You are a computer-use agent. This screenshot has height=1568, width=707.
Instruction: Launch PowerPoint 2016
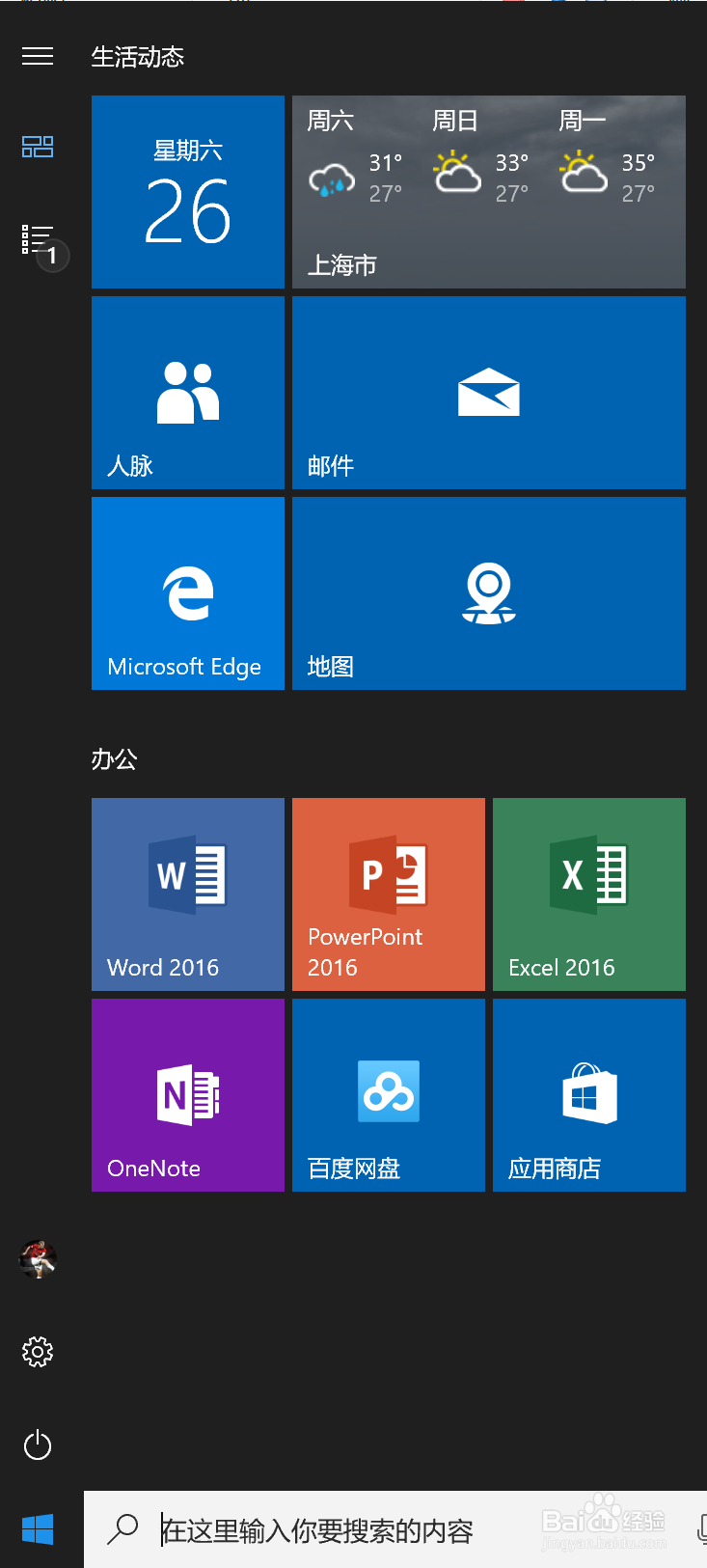pyautogui.click(x=389, y=894)
